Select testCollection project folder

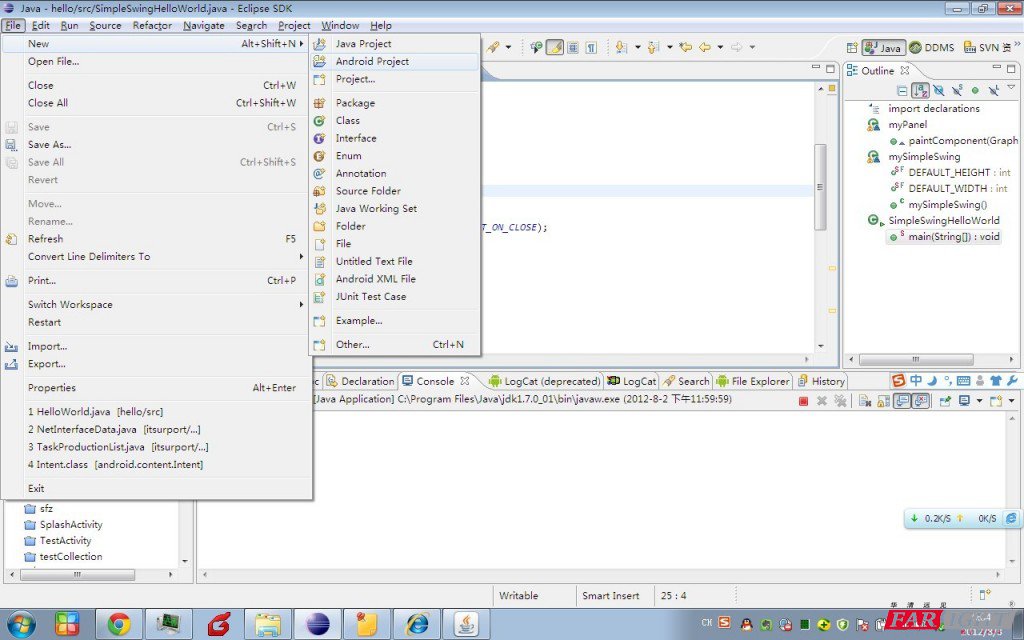pos(71,556)
